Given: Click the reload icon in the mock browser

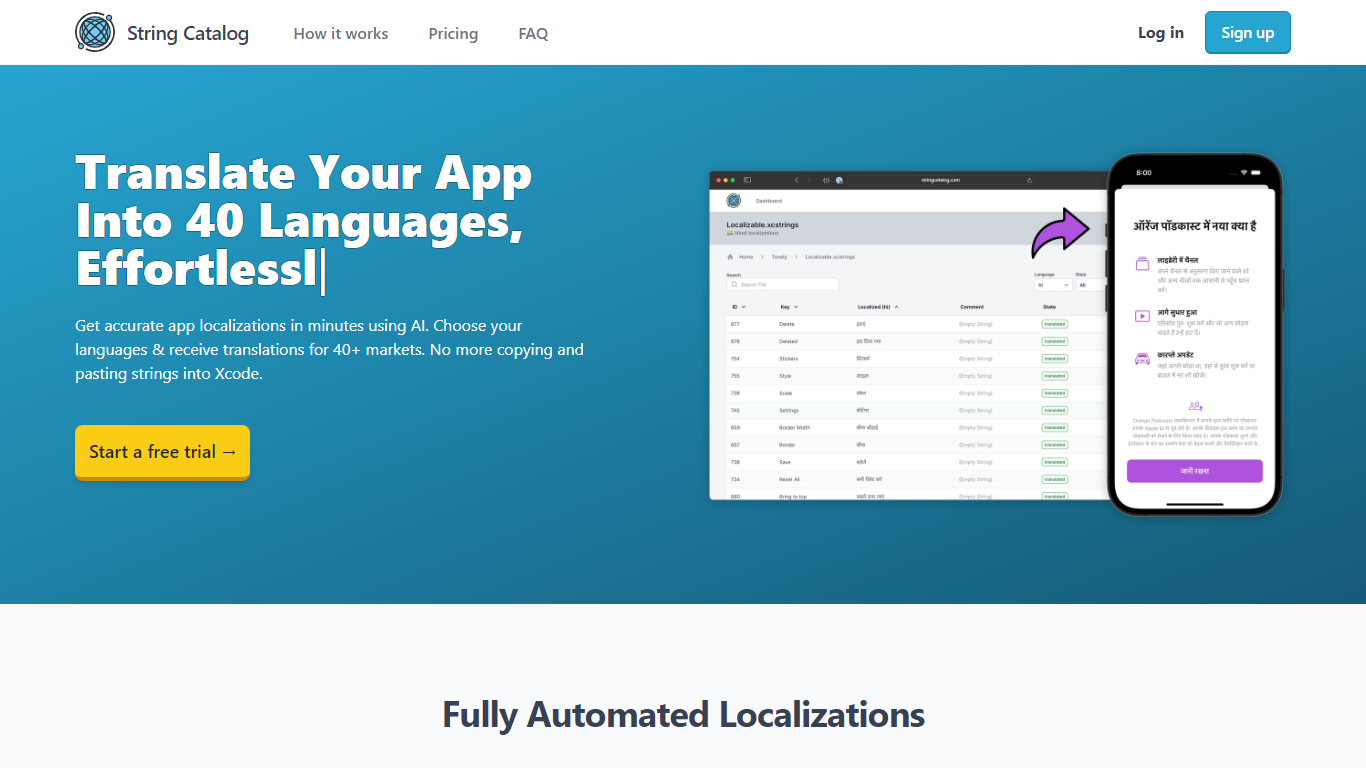Looking at the screenshot, I should [1029, 180].
